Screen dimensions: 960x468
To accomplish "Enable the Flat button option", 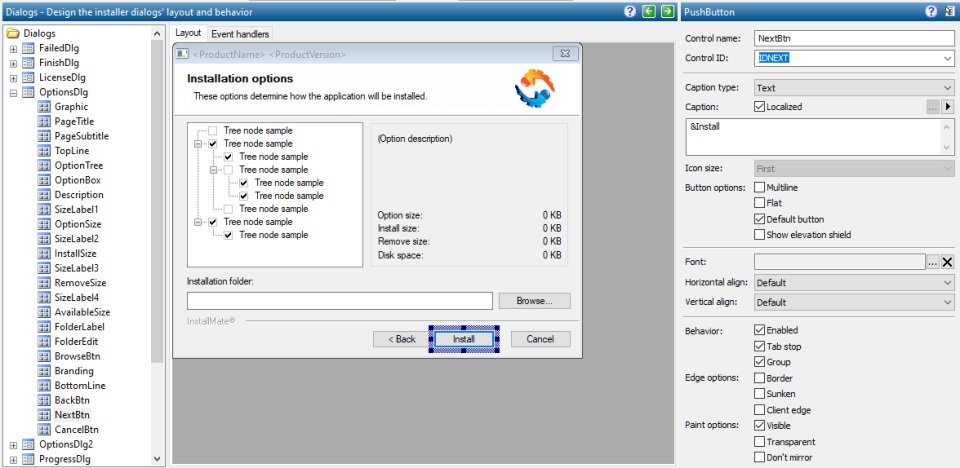I will click(x=760, y=203).
